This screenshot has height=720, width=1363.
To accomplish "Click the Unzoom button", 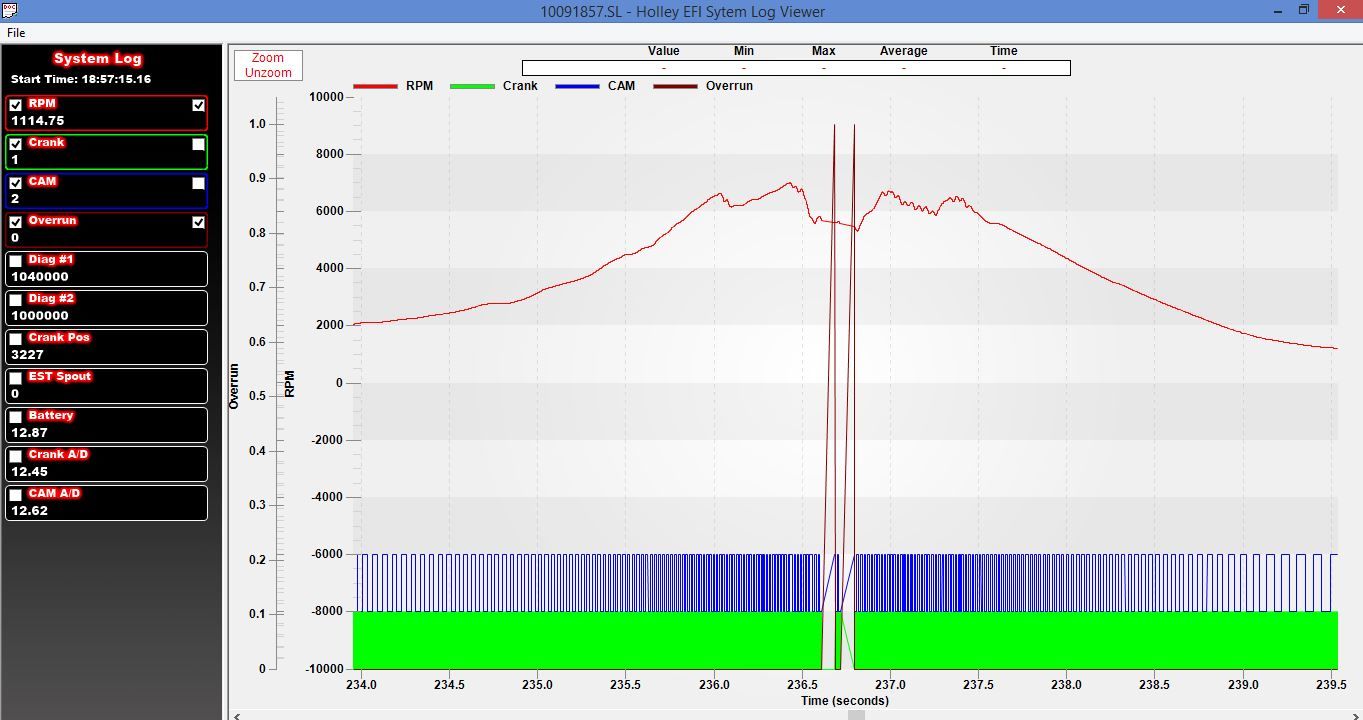I will [x=268, y=73].
